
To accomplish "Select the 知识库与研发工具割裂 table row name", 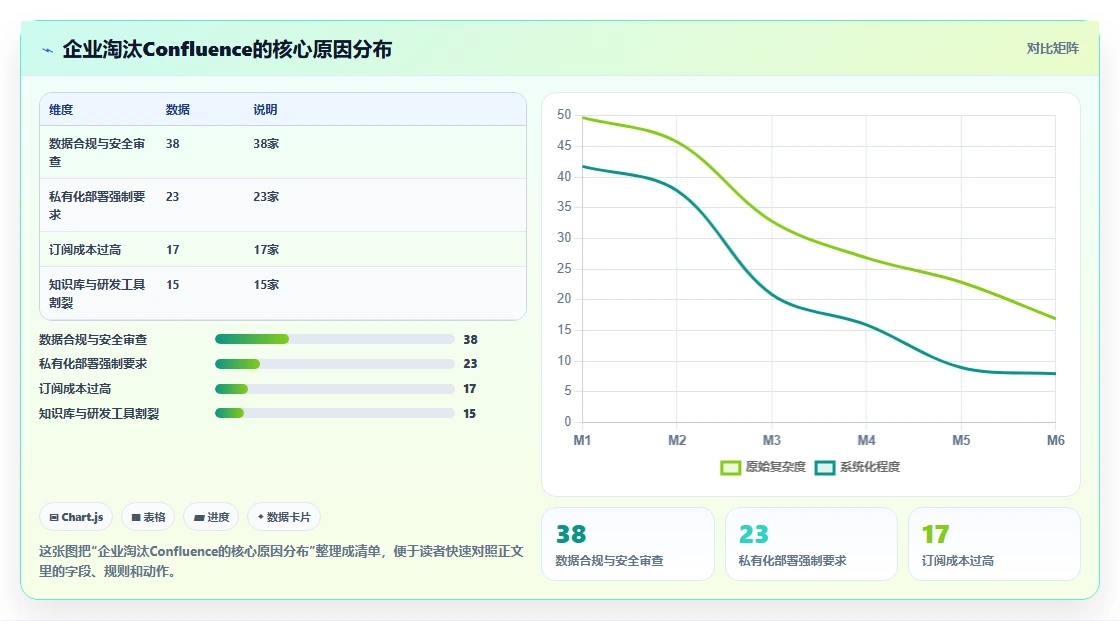I will pyautogui.click(x=97, y=293).
